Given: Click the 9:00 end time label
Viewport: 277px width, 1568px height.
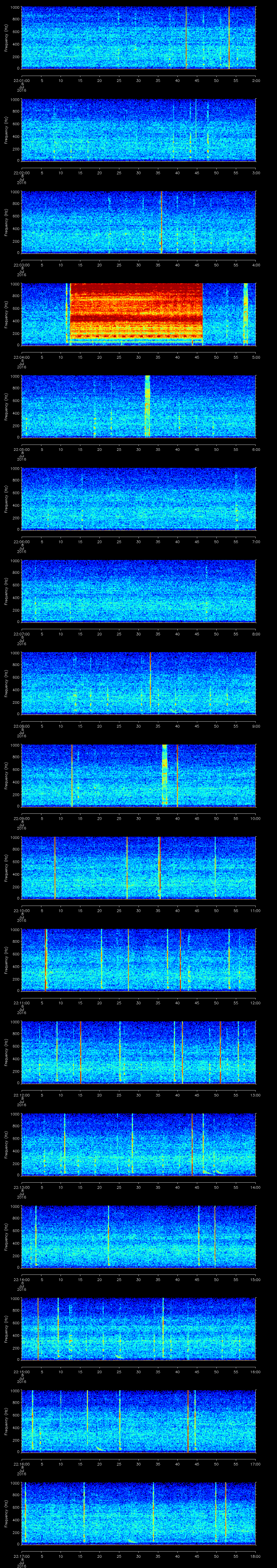Looking at the screenshot, I should pos(256,726).
